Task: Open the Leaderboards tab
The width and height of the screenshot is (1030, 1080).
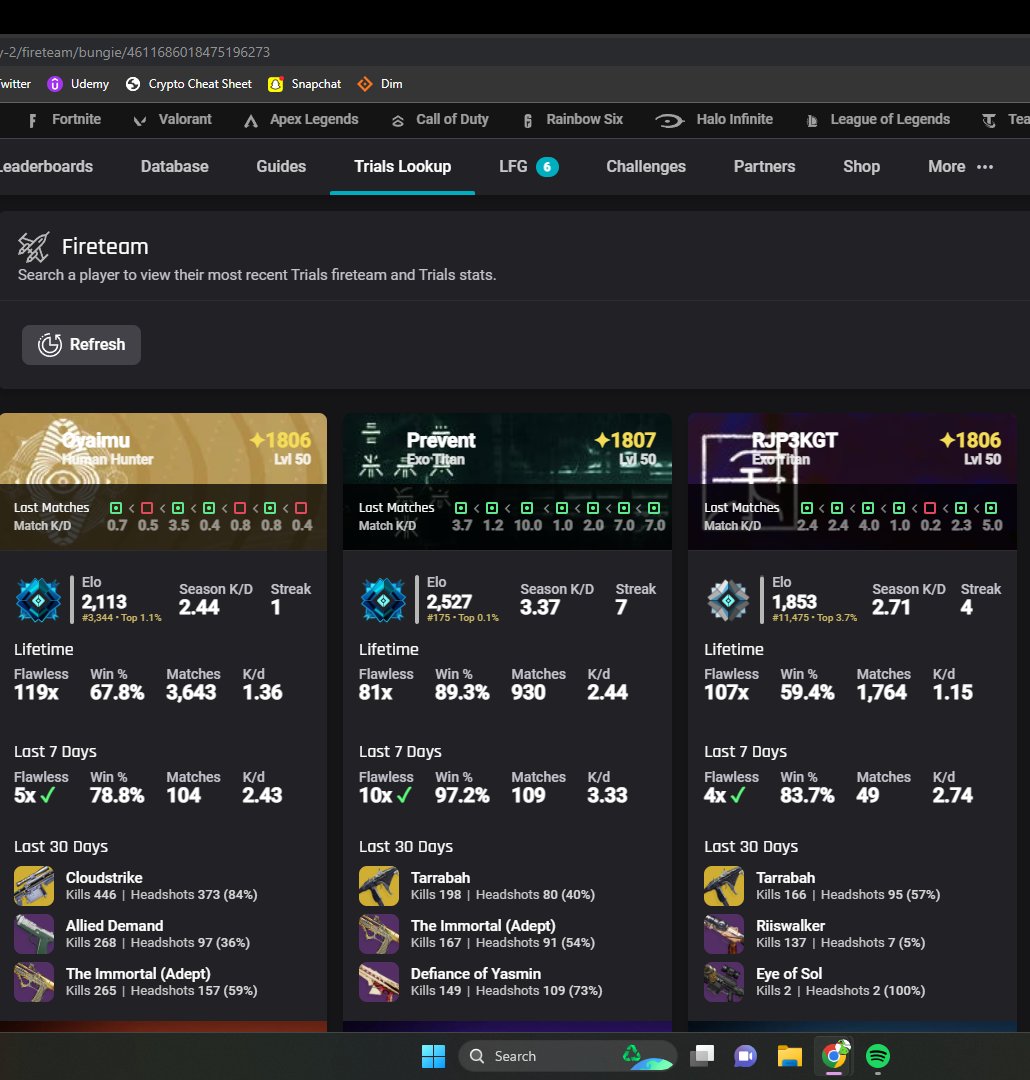Action: pyautogui.click(x=46, y=167)
